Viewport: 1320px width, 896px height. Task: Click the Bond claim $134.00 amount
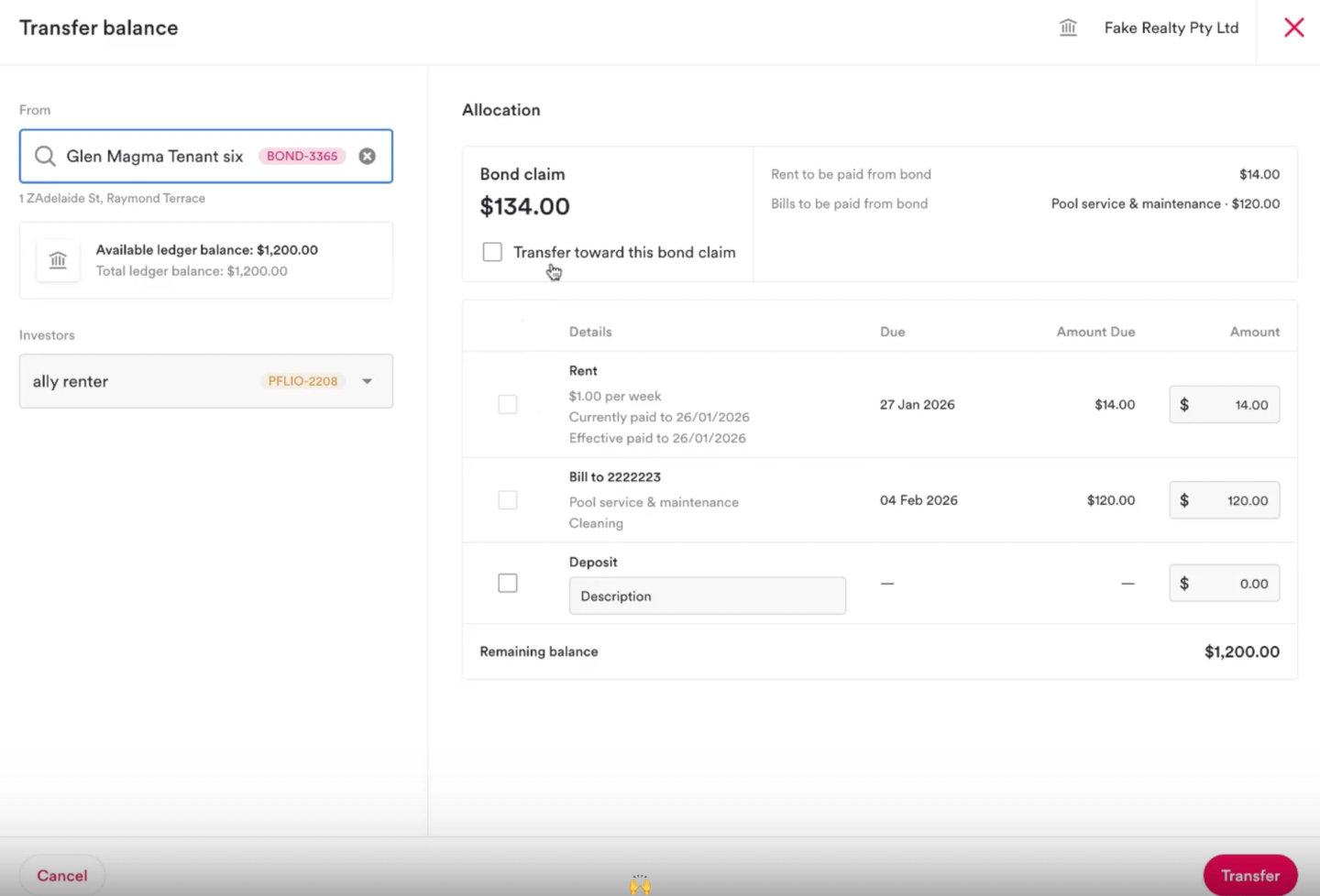(x=524, y=206)
